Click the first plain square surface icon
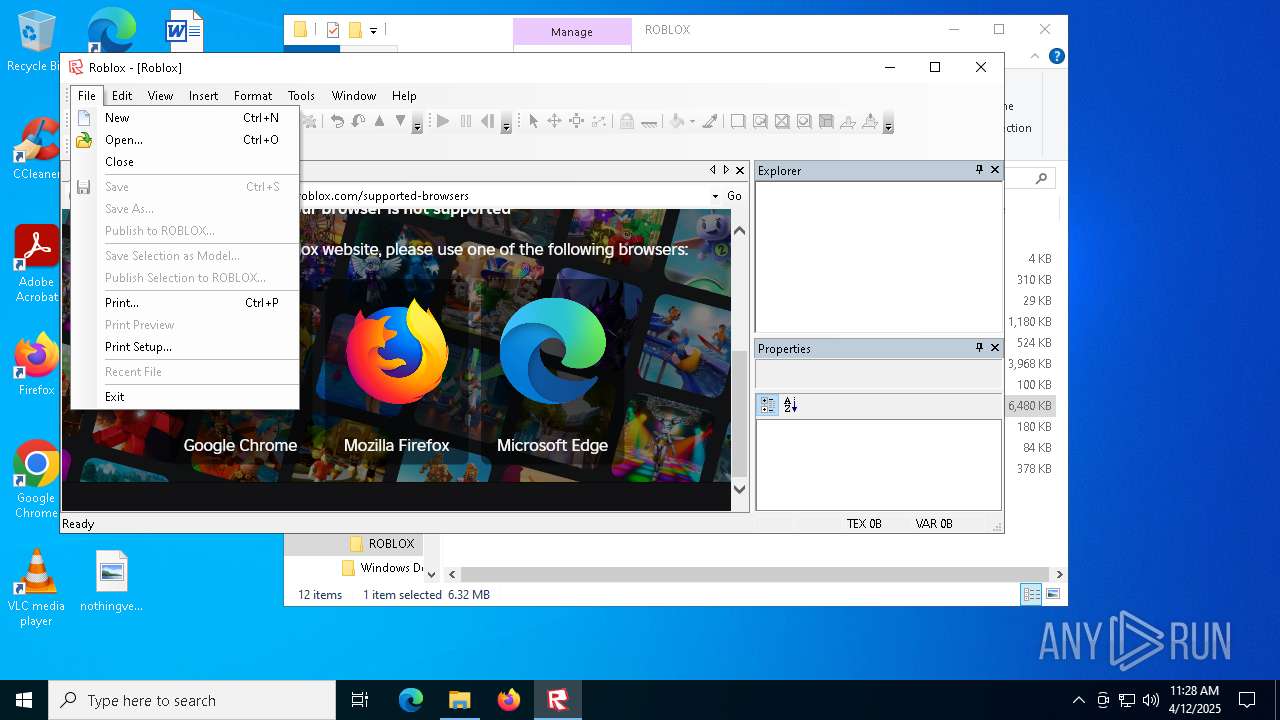This screenshot has height=720, width=1280. pyautogui.click(x=738, y=121)
